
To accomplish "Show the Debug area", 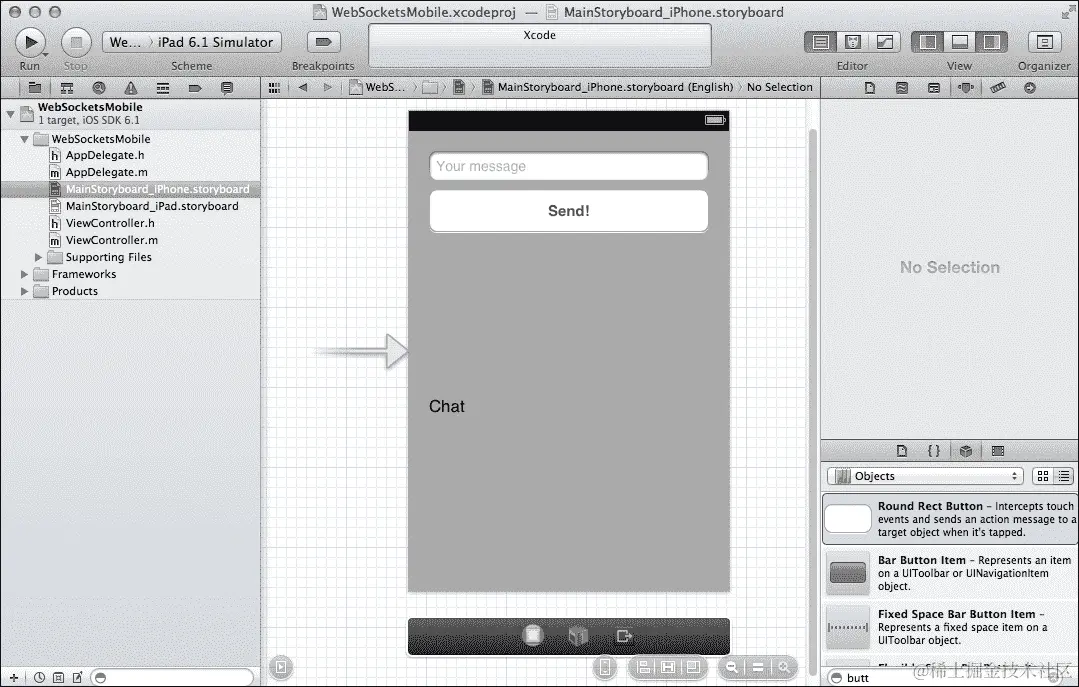I will [x=960, y=42].
